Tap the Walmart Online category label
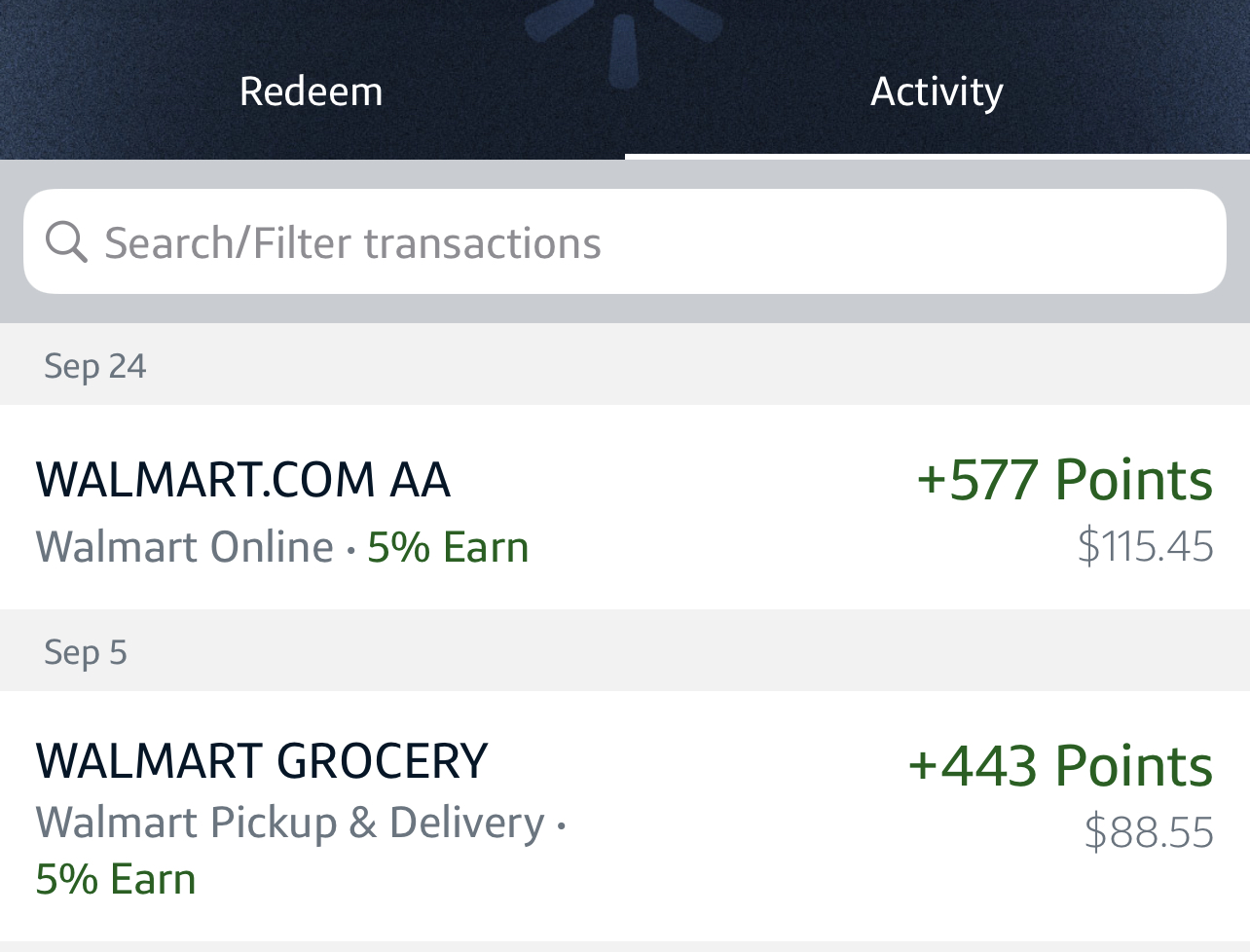This screenshot has width=1250, height=952. (185, 547)
